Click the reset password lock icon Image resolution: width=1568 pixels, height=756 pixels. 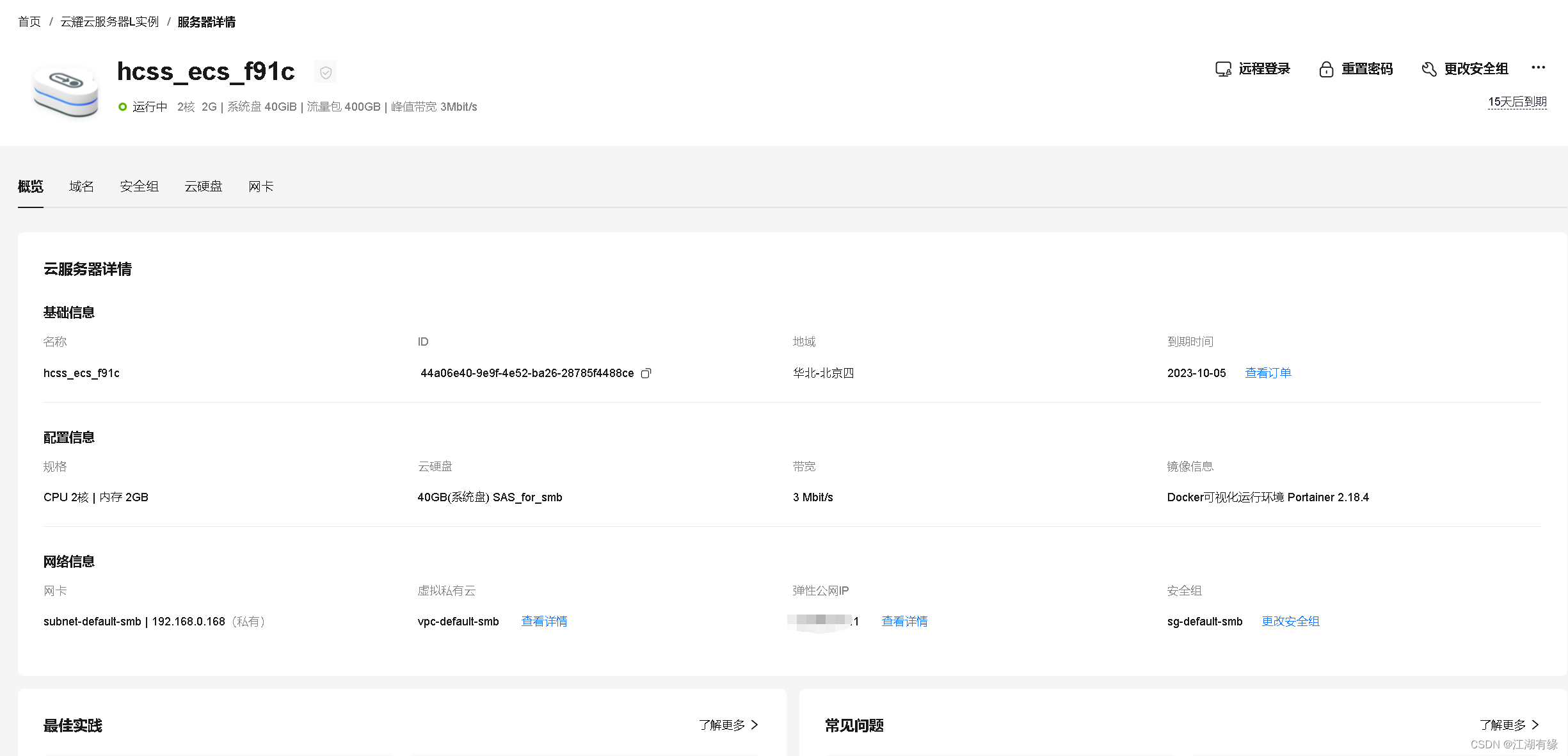click(x=1326, y=69)
